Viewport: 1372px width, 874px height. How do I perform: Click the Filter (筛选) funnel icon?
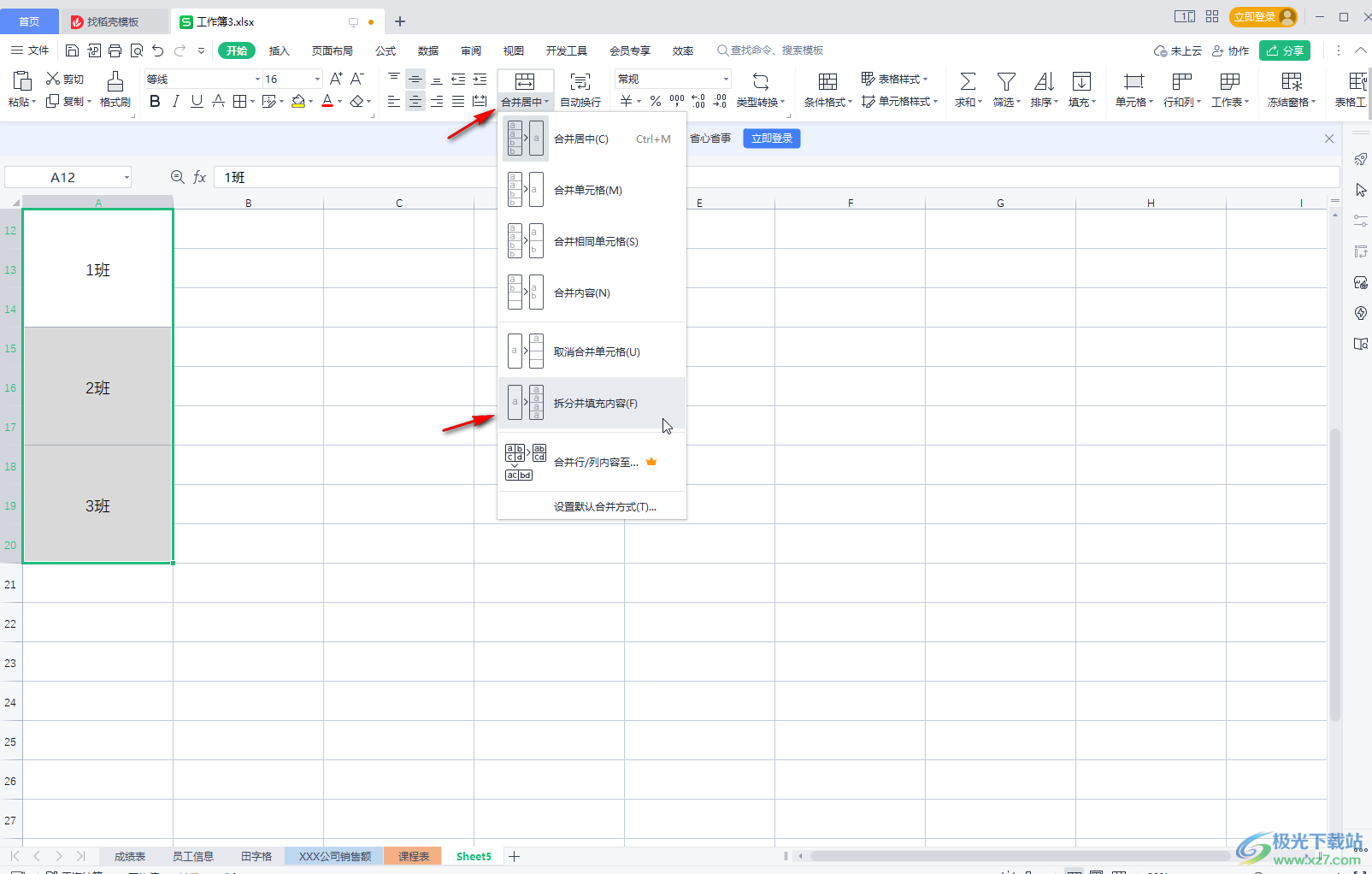pos(1006,82)
